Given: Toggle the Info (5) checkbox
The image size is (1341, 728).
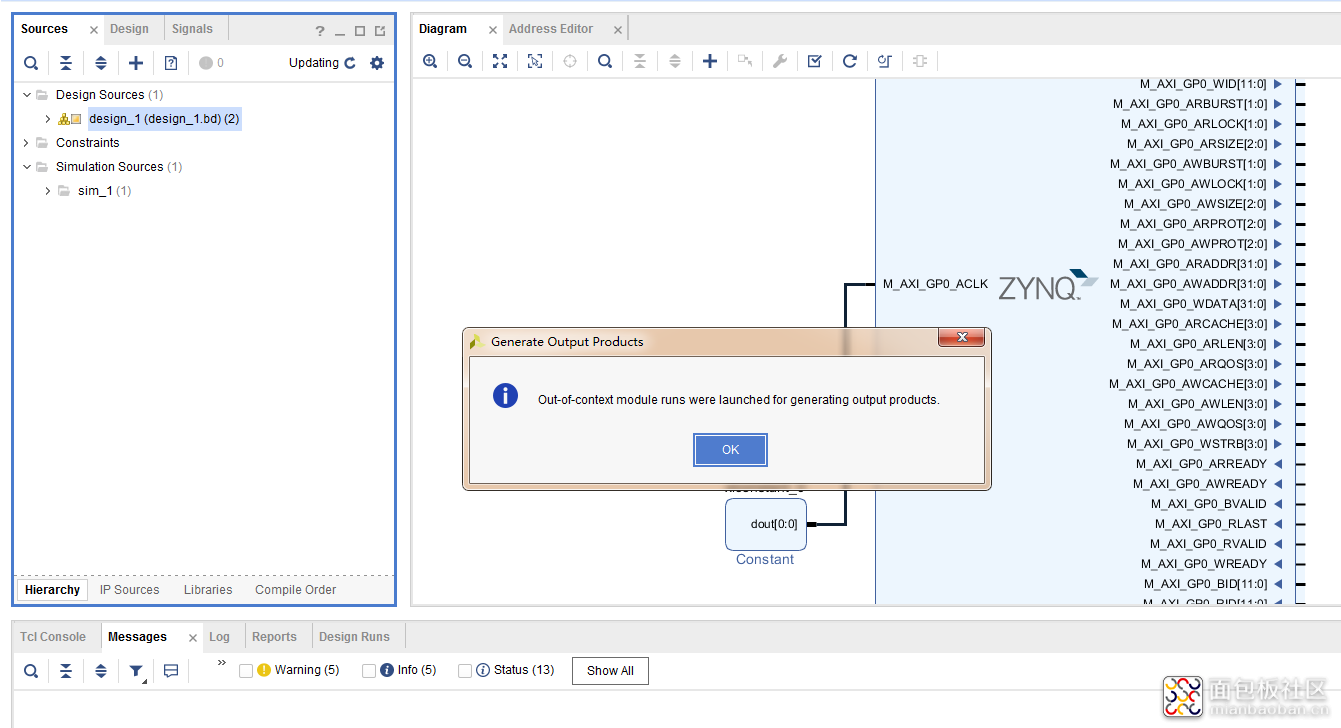Looking at the screenshot, I should tap(369, 671).
